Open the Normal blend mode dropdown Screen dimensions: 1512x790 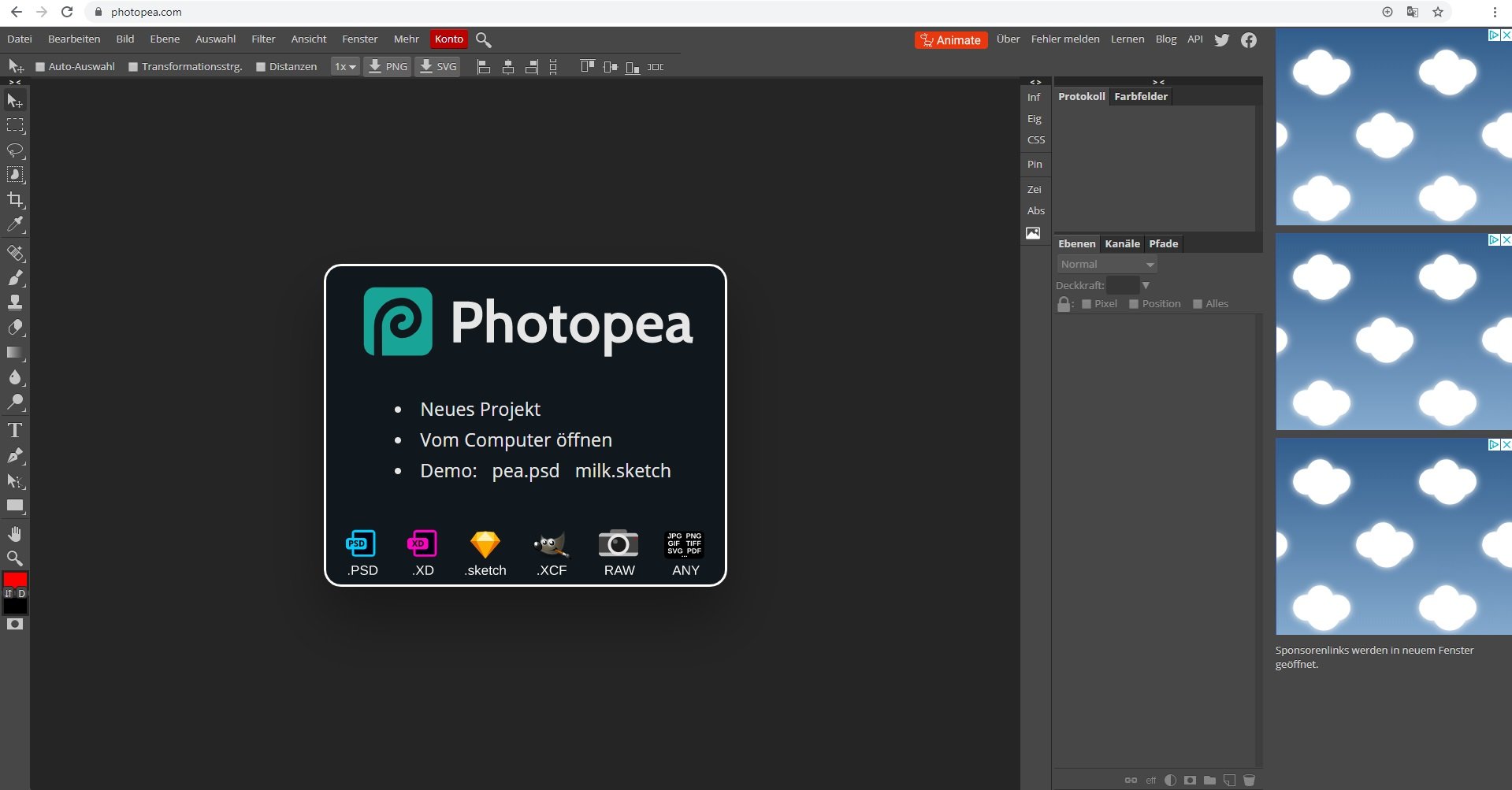(x=1106, y=265)
